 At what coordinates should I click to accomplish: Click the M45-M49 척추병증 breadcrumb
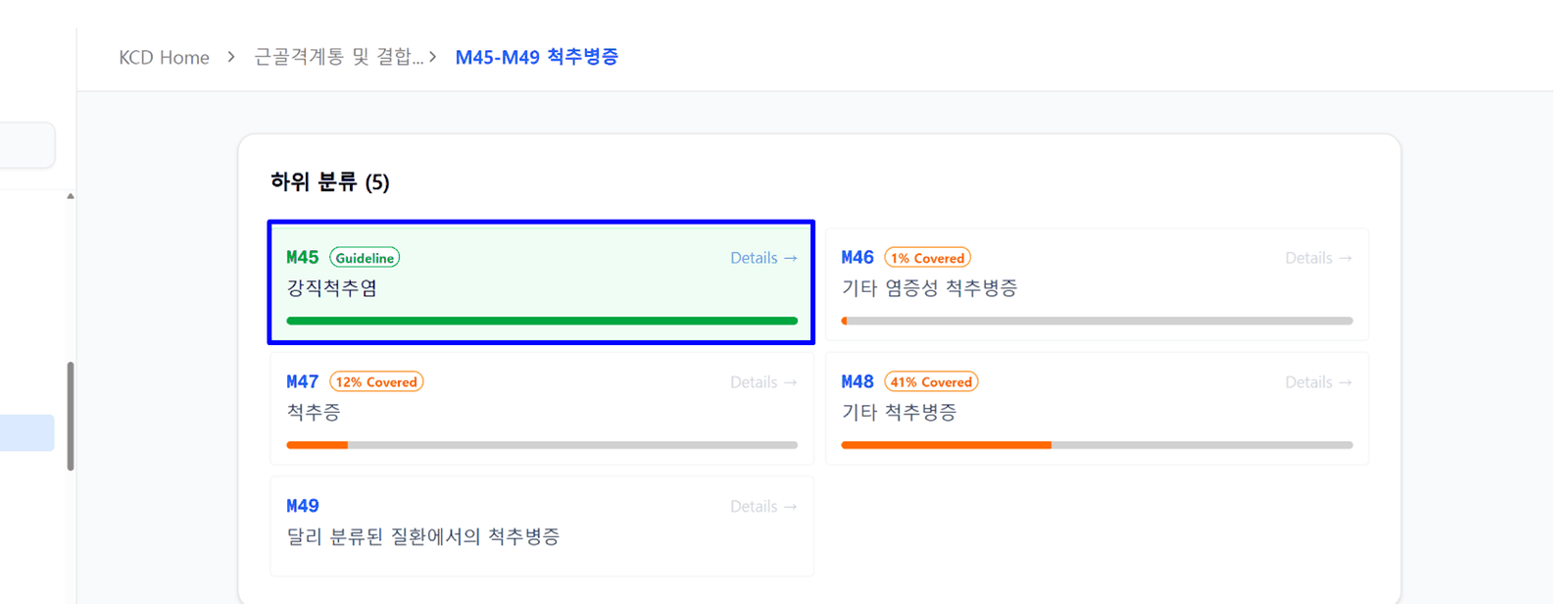(x=536, y=57)
